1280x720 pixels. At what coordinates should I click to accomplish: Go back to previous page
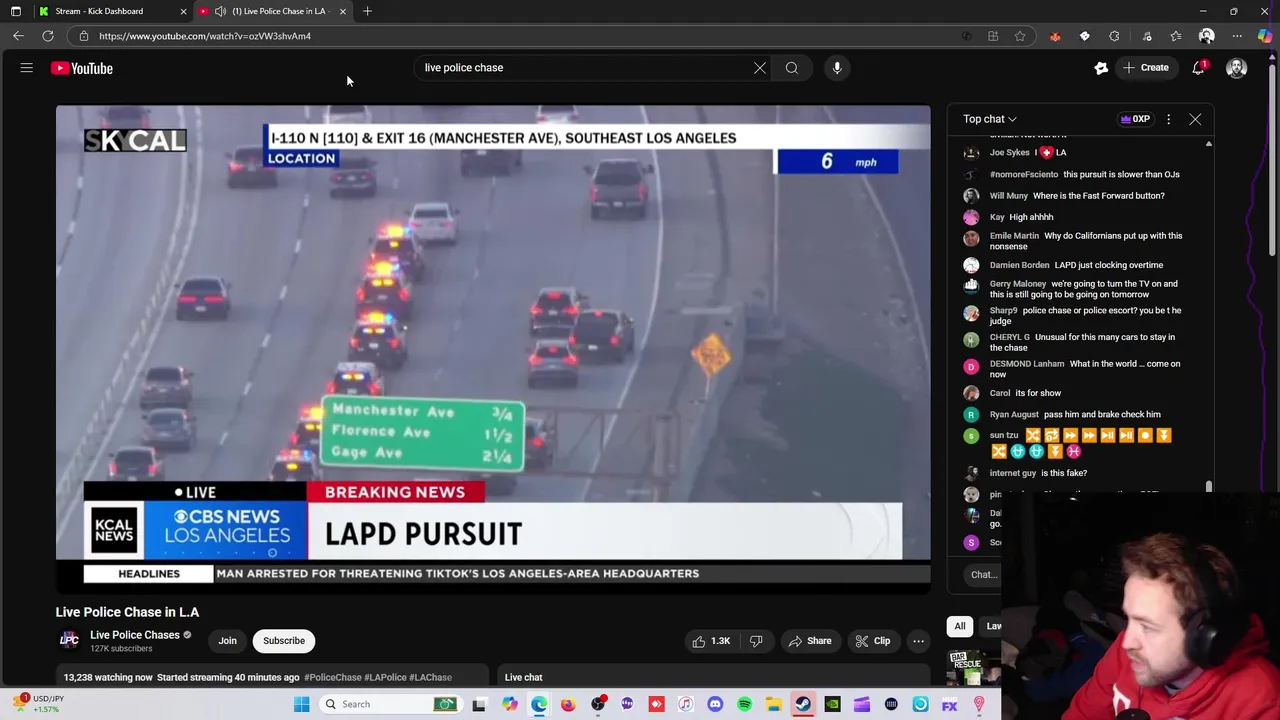pyautogui.click(x=18, y=36)
